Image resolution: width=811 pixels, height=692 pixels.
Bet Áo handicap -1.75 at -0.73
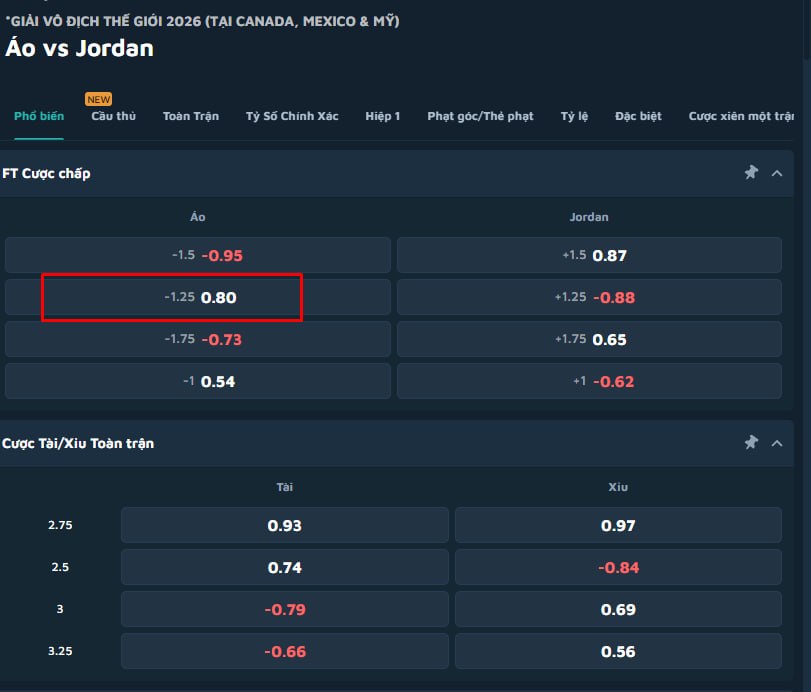(198, 339)
